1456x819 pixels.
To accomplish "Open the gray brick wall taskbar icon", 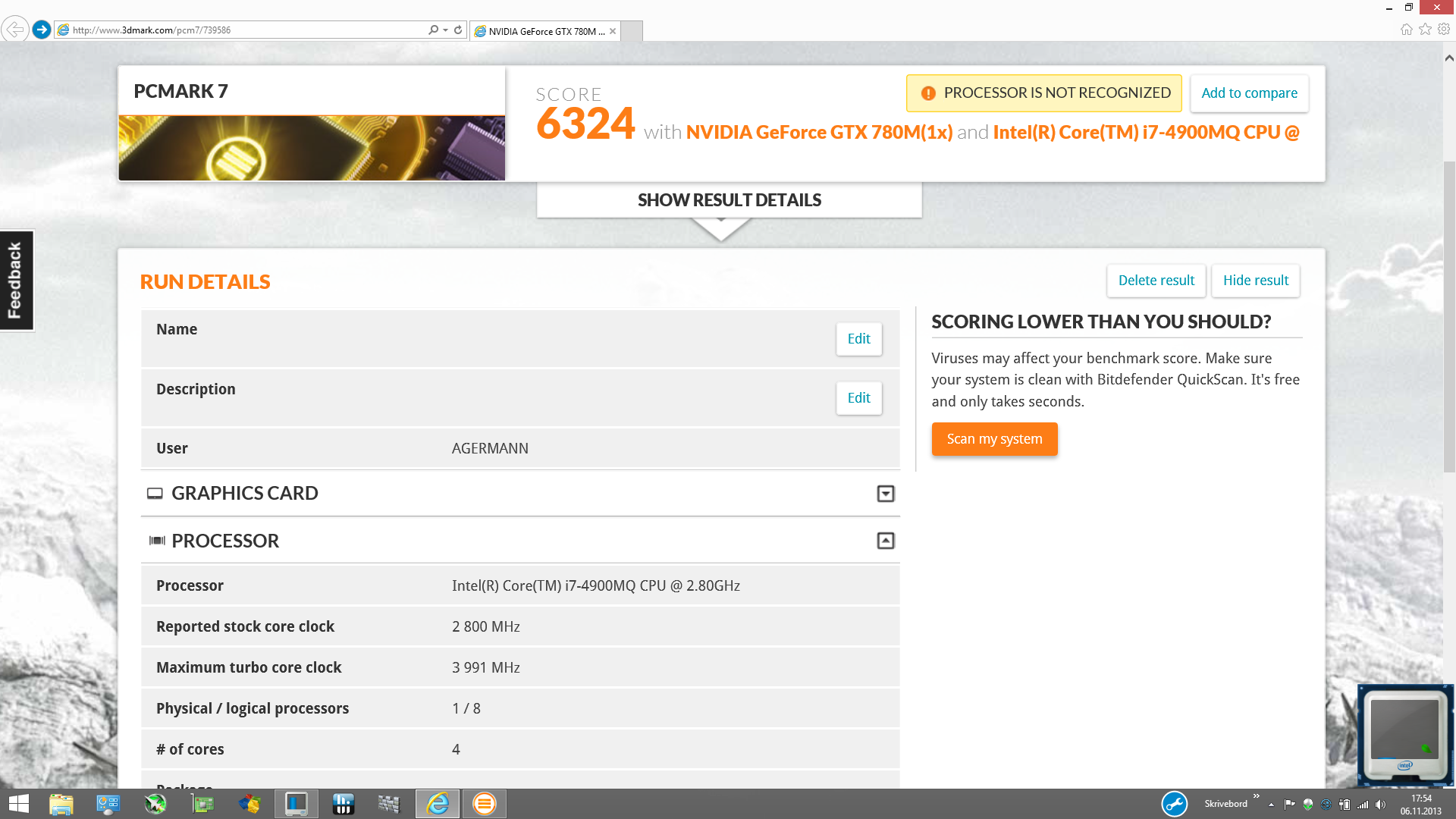I will coord(389,804).
